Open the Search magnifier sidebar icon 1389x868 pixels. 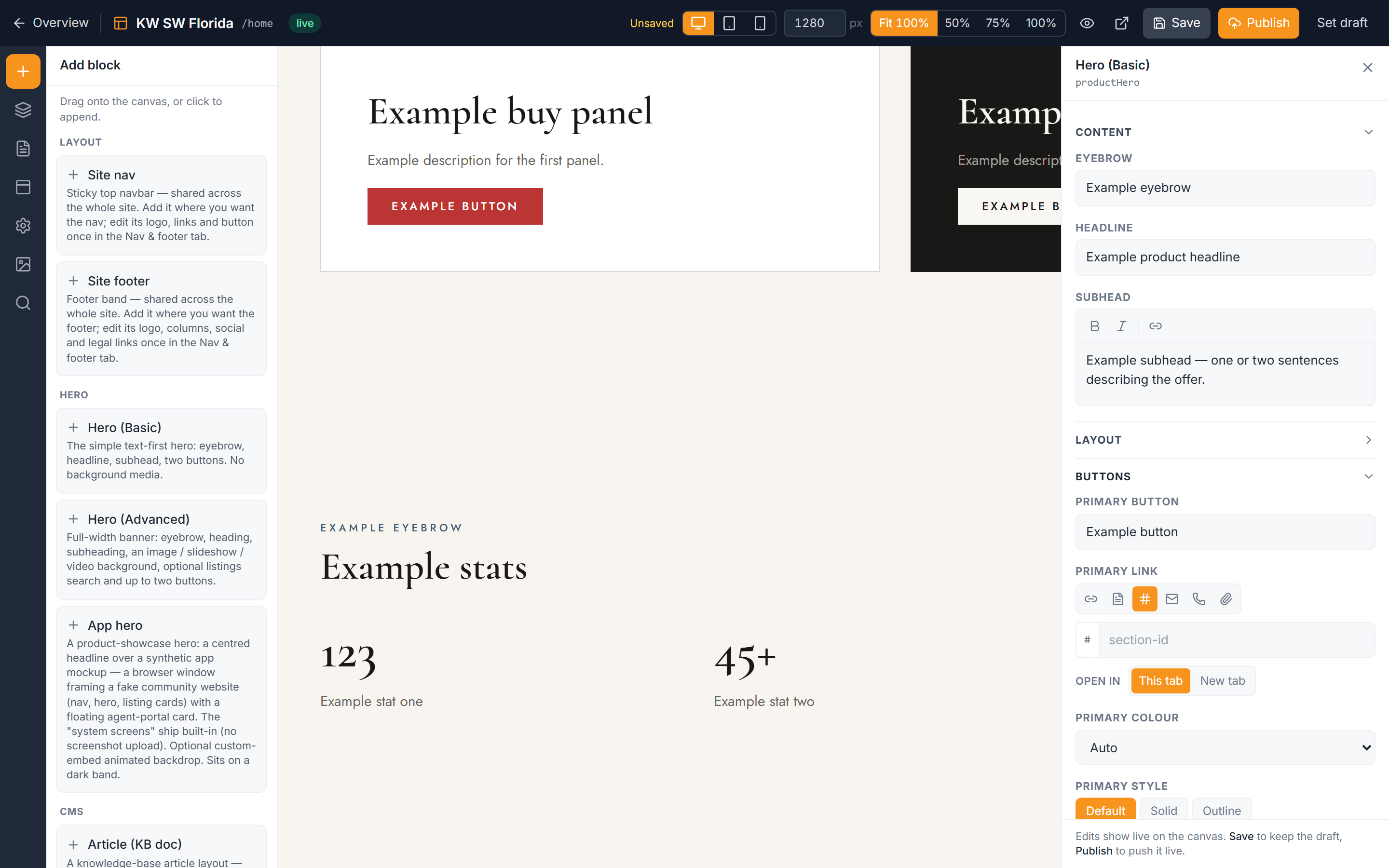point(23,302)
